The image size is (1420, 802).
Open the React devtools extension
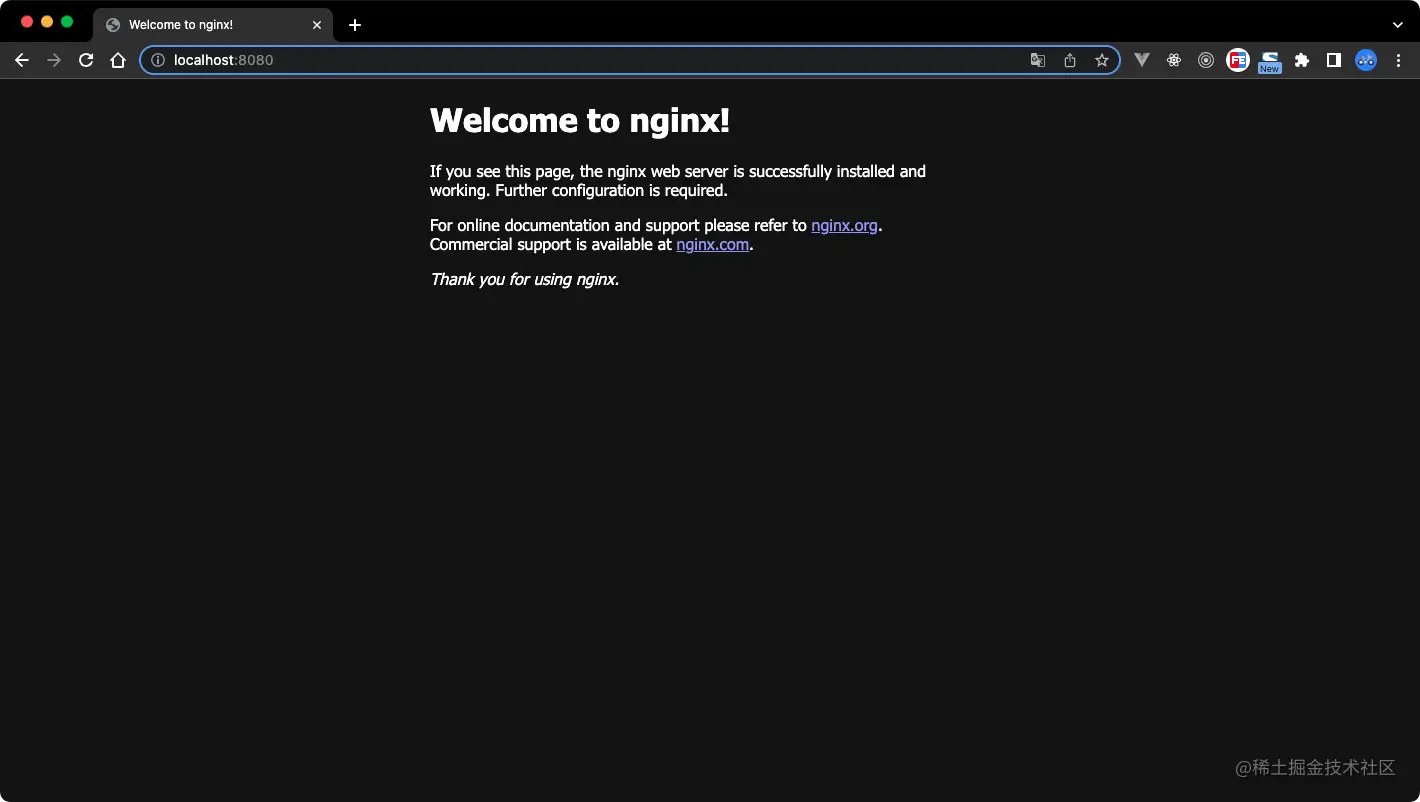(1174, 60)
